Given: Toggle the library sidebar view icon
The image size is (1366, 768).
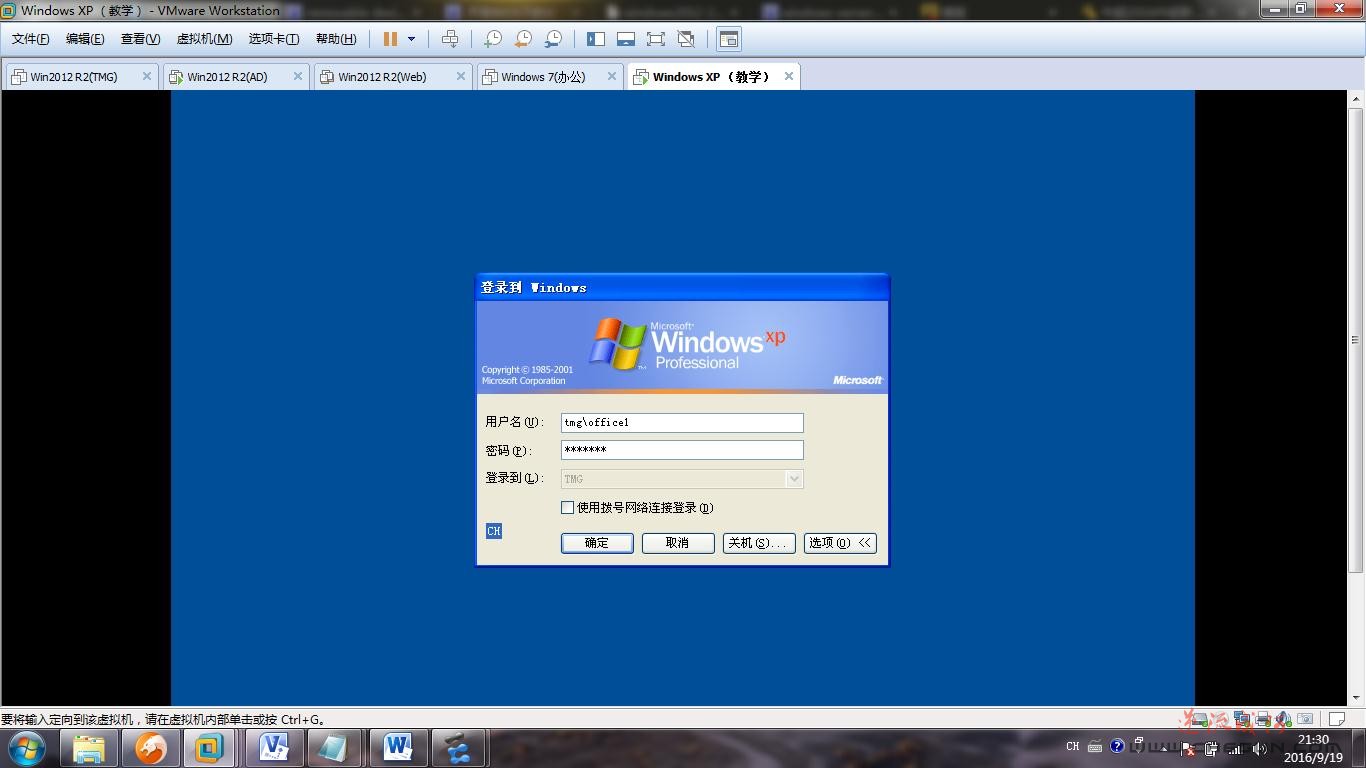Looking at the screenshot, I should [596, 39].
